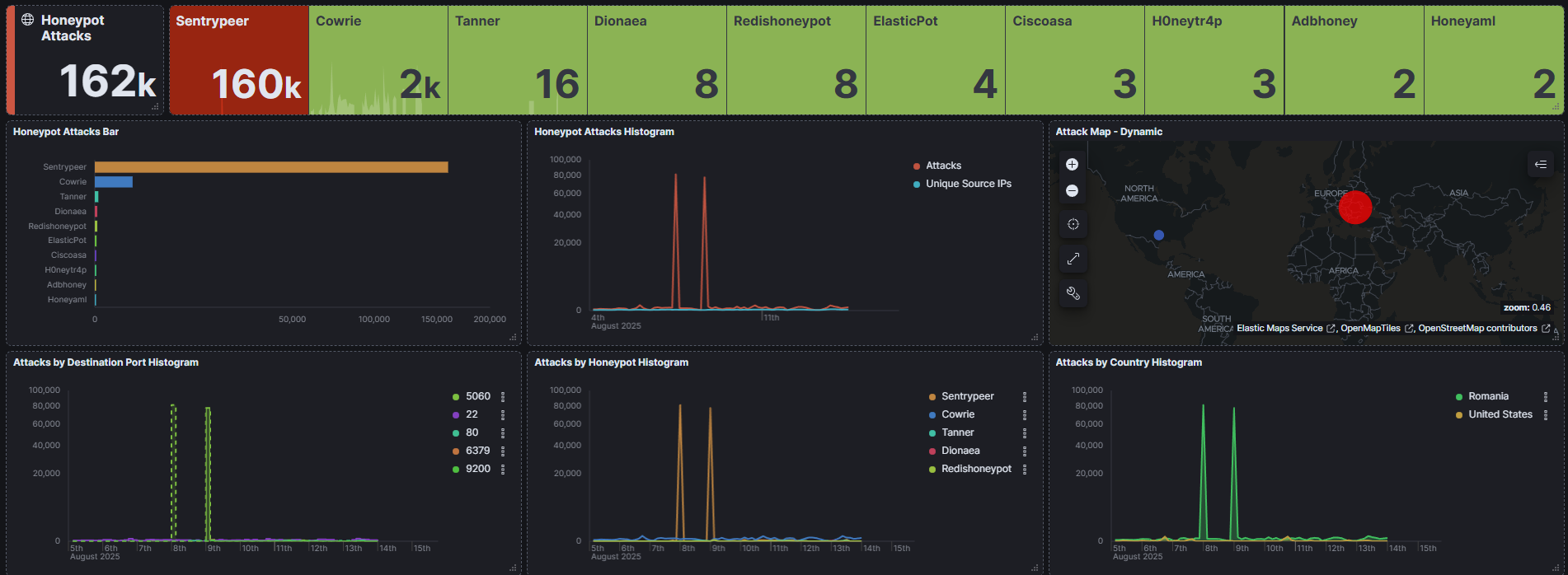Zoom in on the attack map

[x=1072, y=165]
